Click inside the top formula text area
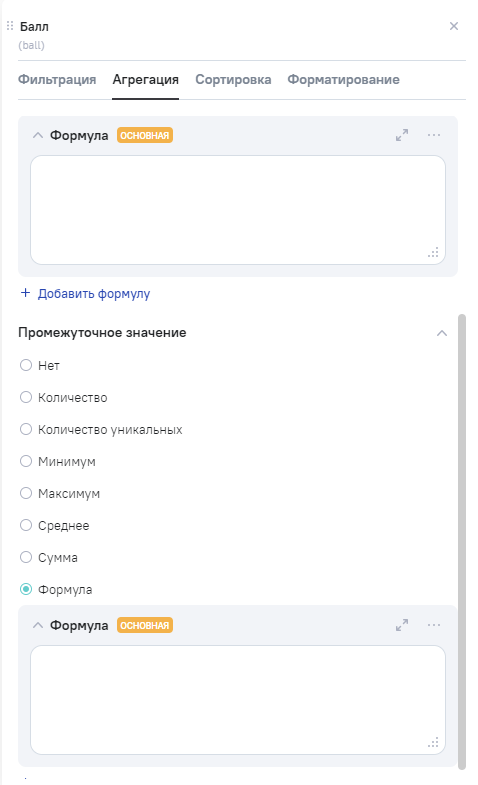This screenshot has height=785, width=478. 238,210
